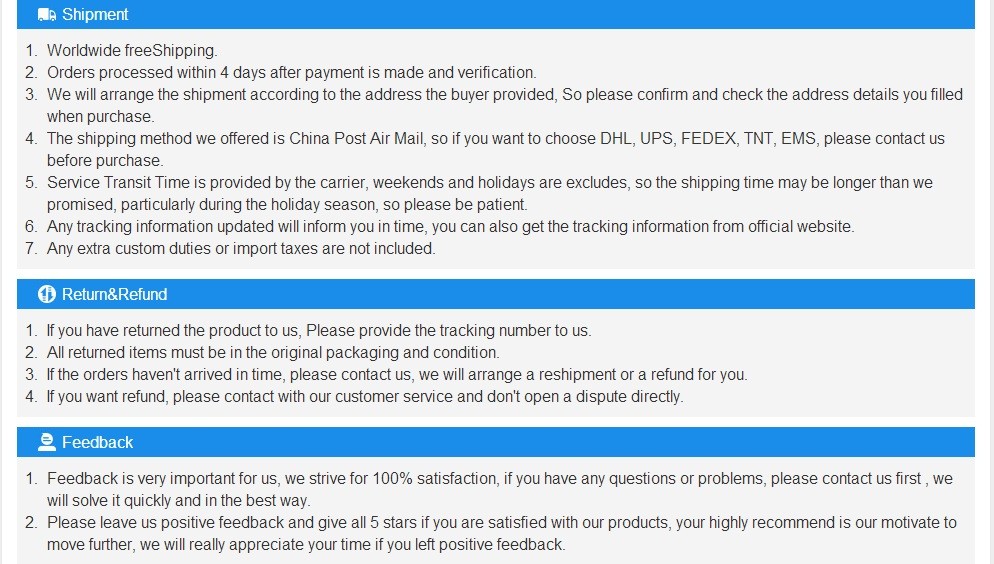The width and height of the screenshot is (994, 564).
Task: Click the line about confirming address details
Action: [x=504, y=94]
